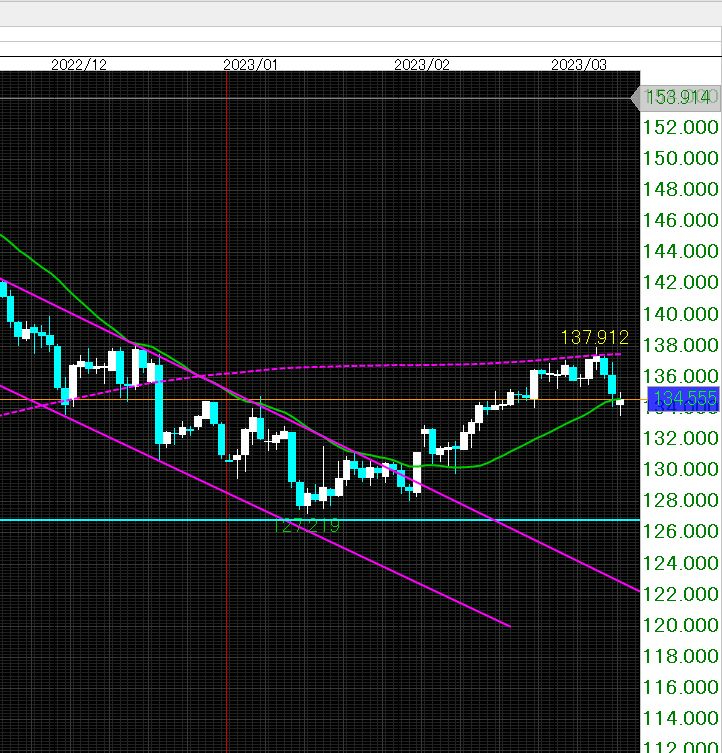Click the 116.000 axis price label

click(680, 687)
